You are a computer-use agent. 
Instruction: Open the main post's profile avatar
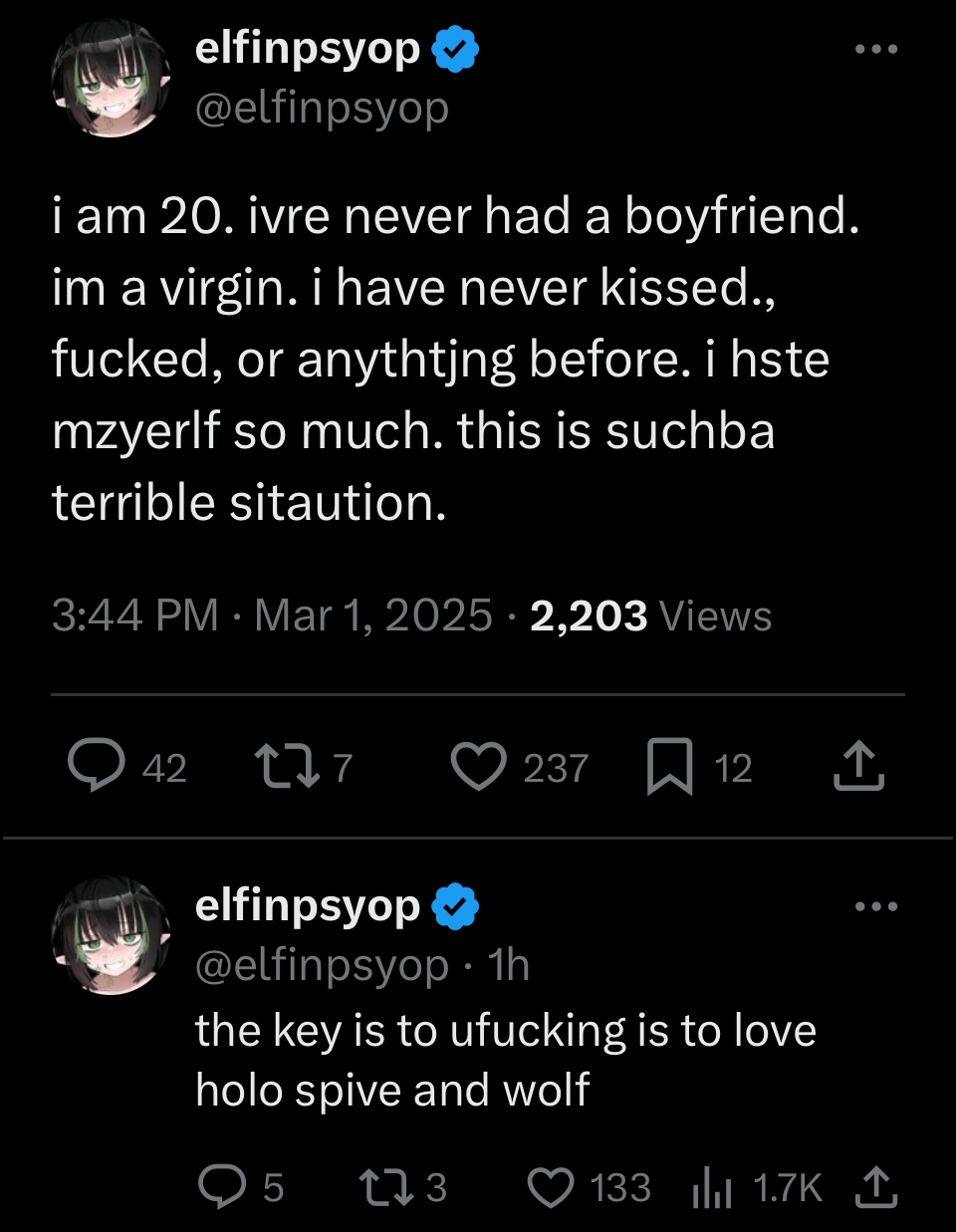pos(111,79)
